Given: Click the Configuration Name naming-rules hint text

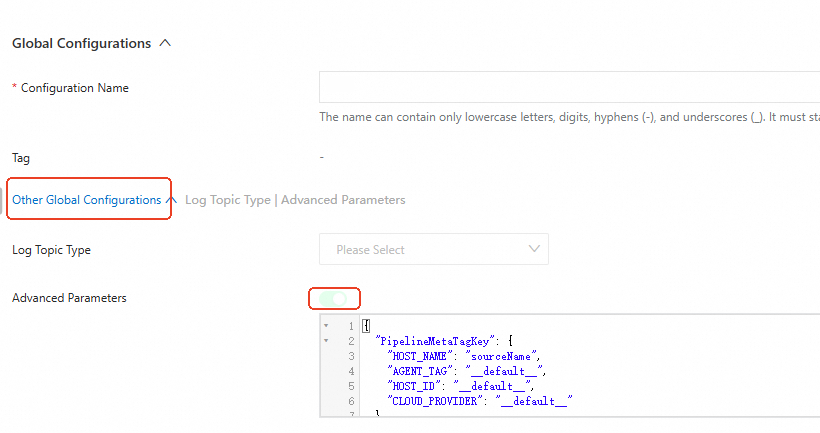Looking at the screenshot, I should (x=570, y=117).
